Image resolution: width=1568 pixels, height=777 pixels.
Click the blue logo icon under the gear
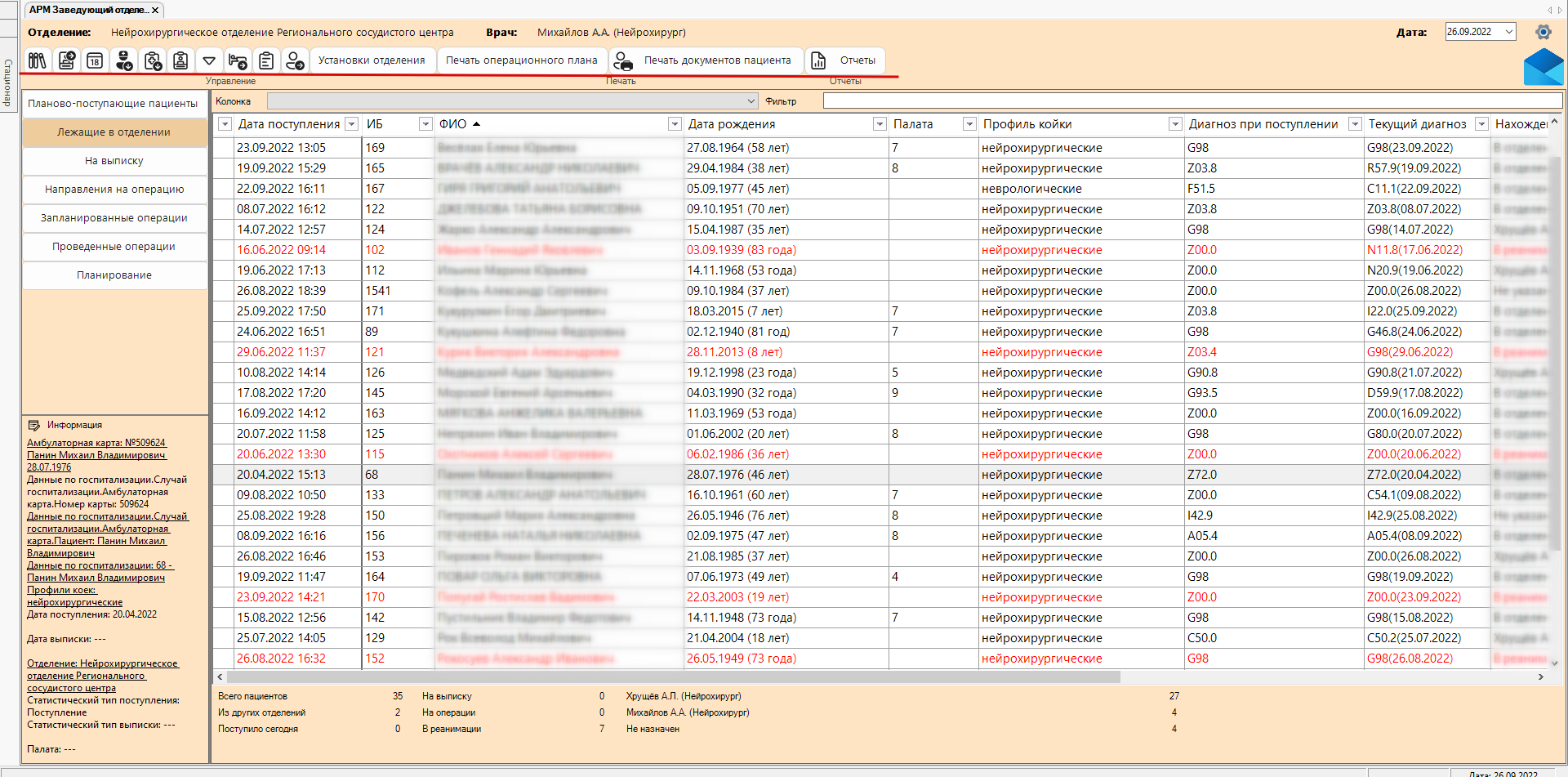pos(1543,67)
